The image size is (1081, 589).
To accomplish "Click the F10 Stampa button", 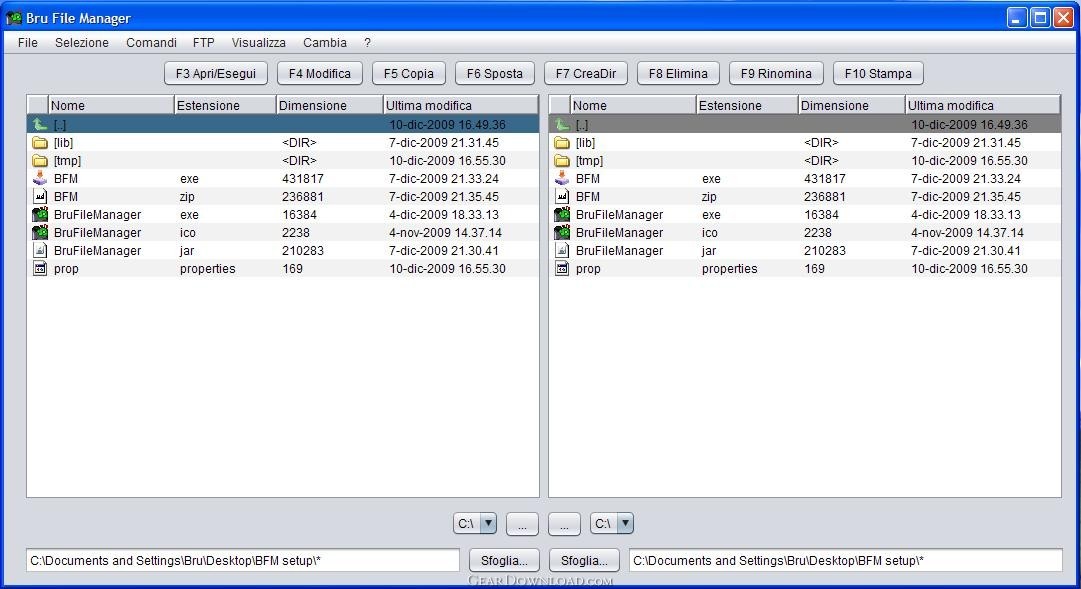I will tap(878, 74).
